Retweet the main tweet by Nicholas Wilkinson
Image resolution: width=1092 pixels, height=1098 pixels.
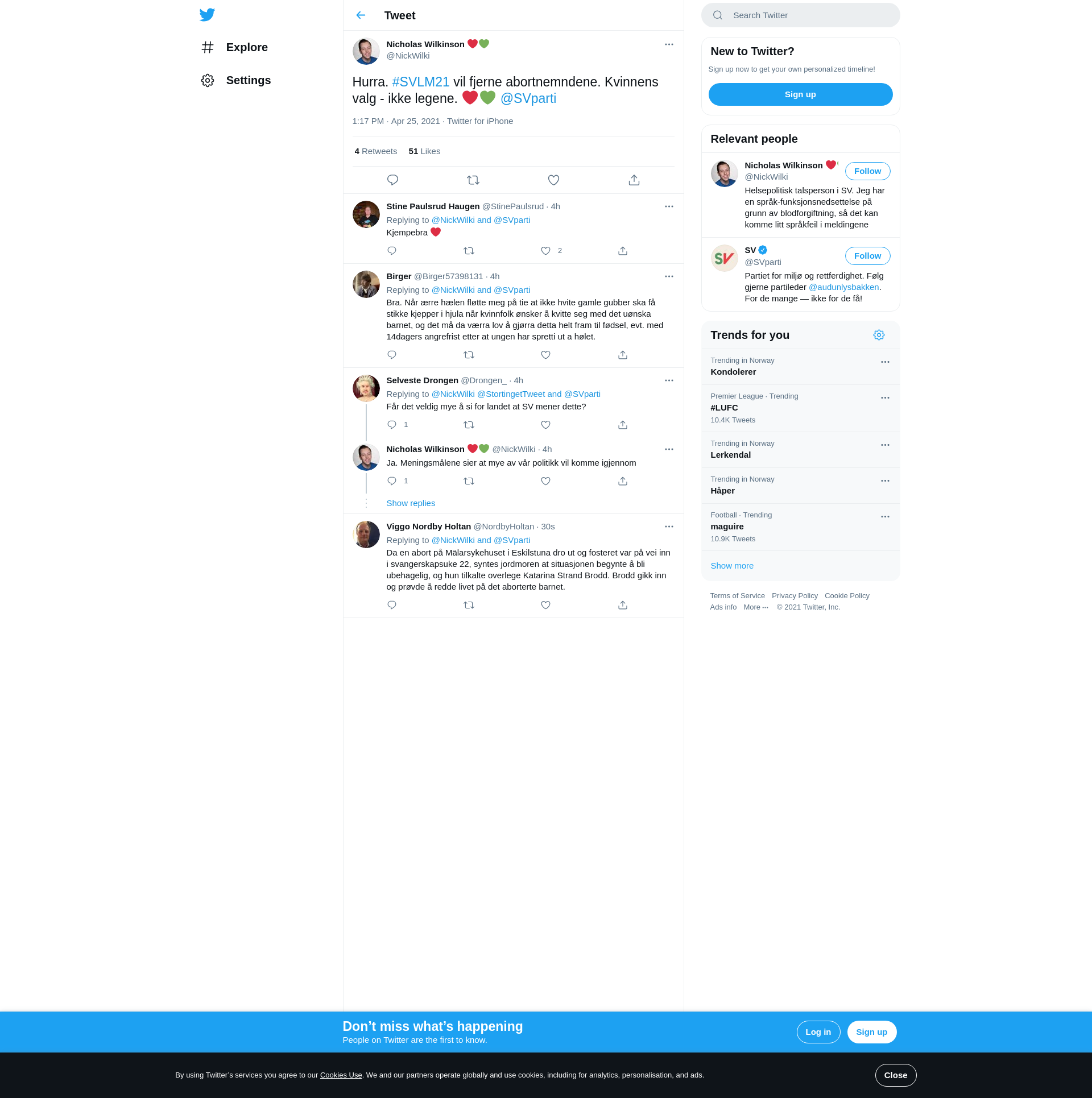click(473, 180)
